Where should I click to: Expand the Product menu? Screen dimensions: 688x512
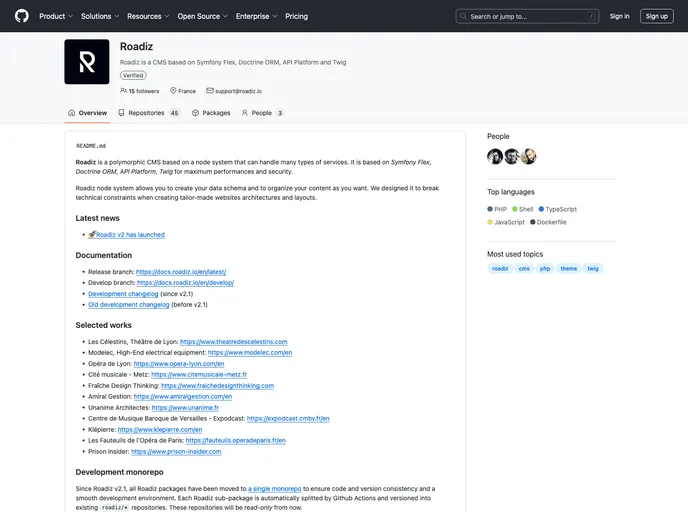pos(56,16)
